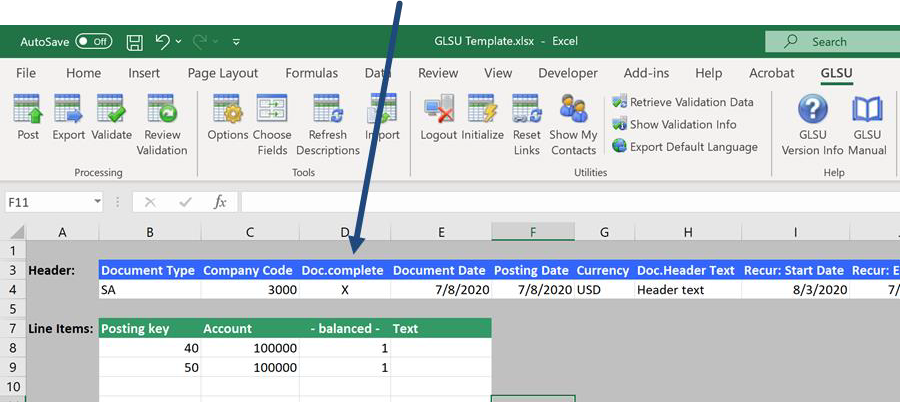Select column F header
Screen dimensions: 900x402
click(533, 232)
